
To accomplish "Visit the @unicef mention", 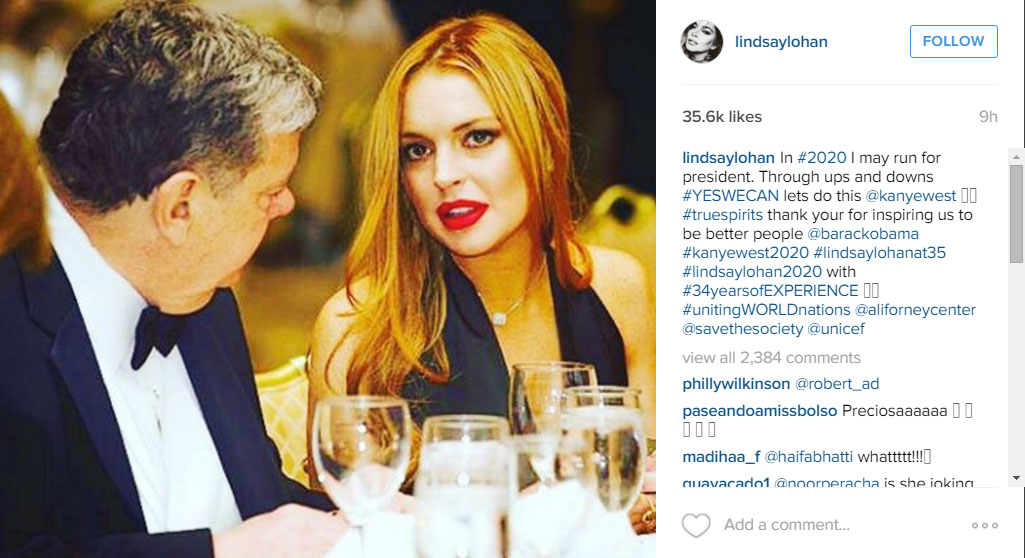I will pyautogui.click(x=836, y=329).
